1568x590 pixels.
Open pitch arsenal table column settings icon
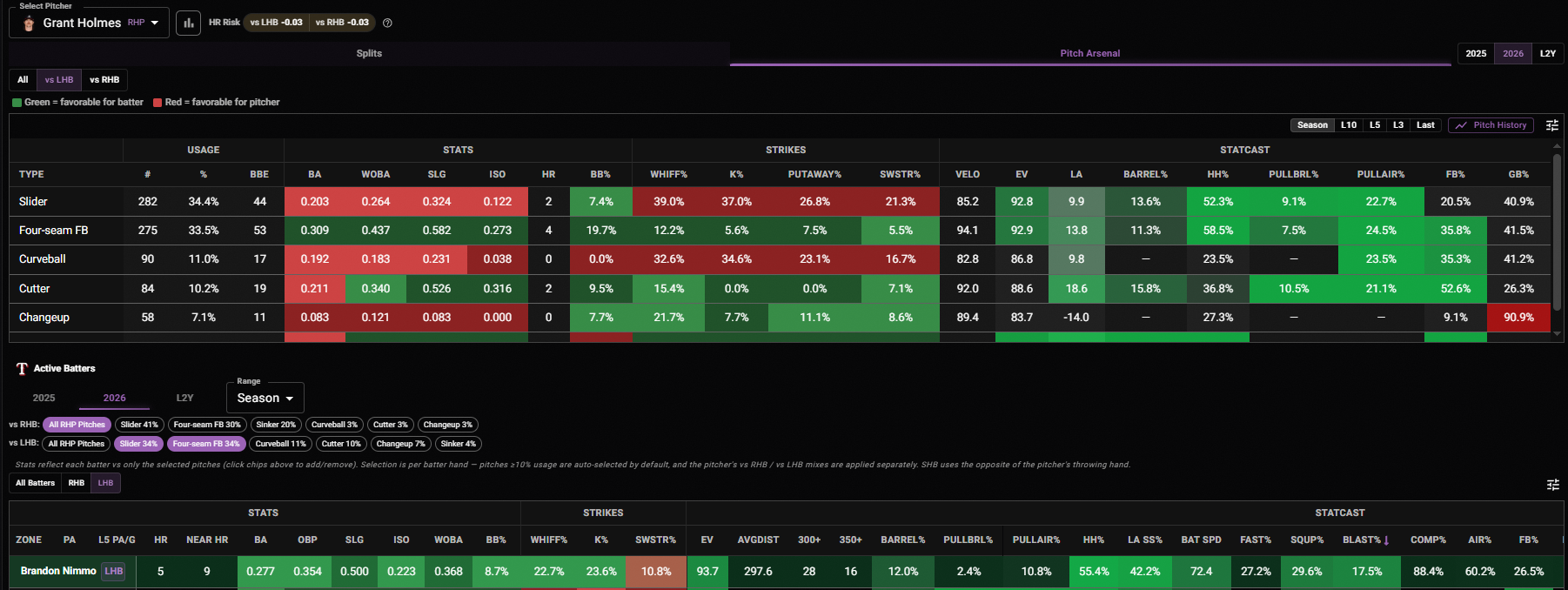click(x=1551, y=125)
